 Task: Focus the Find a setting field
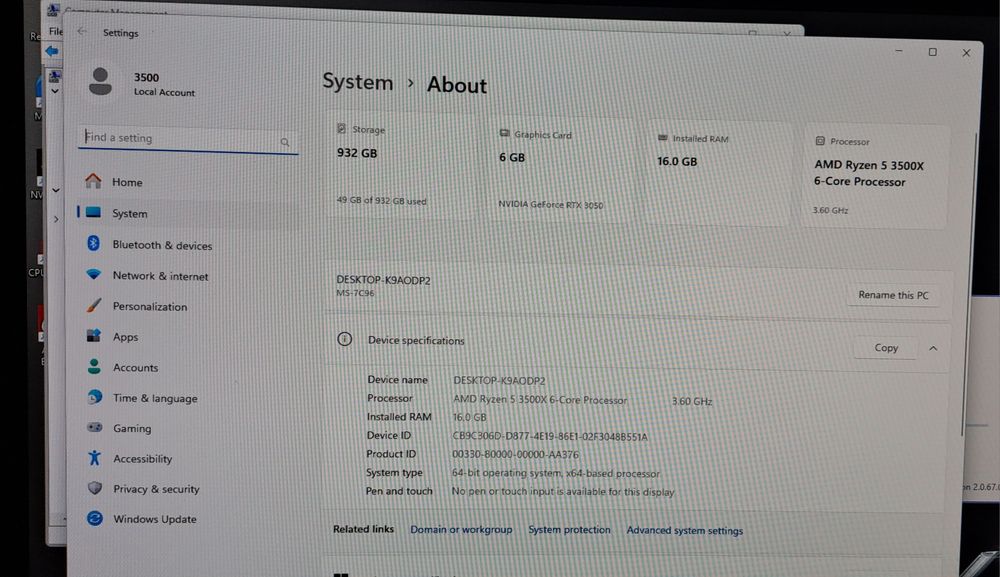tap(188, 138)
